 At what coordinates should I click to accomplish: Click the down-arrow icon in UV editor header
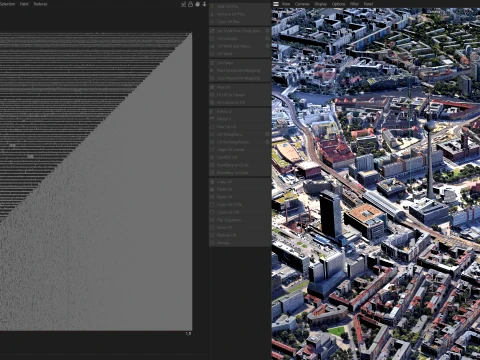(x=204, y=4)
